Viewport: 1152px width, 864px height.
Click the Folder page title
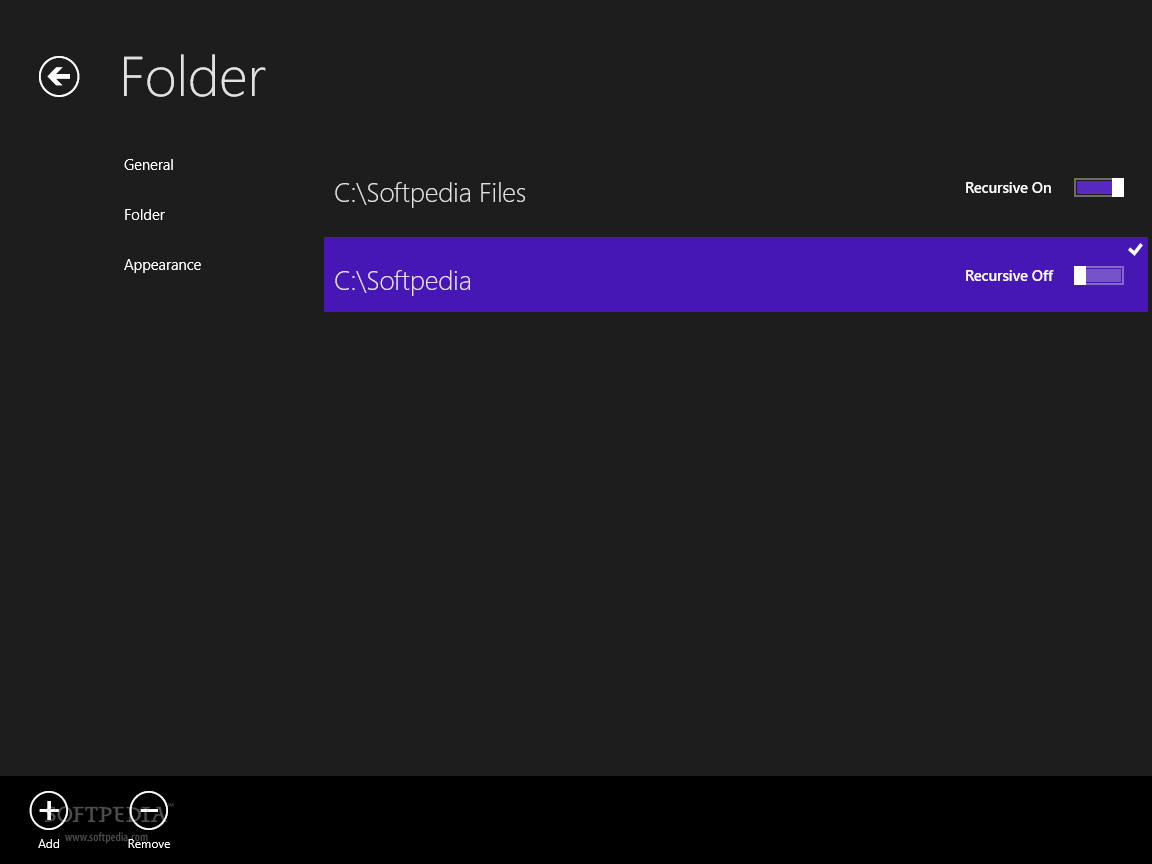click(x=192, y=77)
